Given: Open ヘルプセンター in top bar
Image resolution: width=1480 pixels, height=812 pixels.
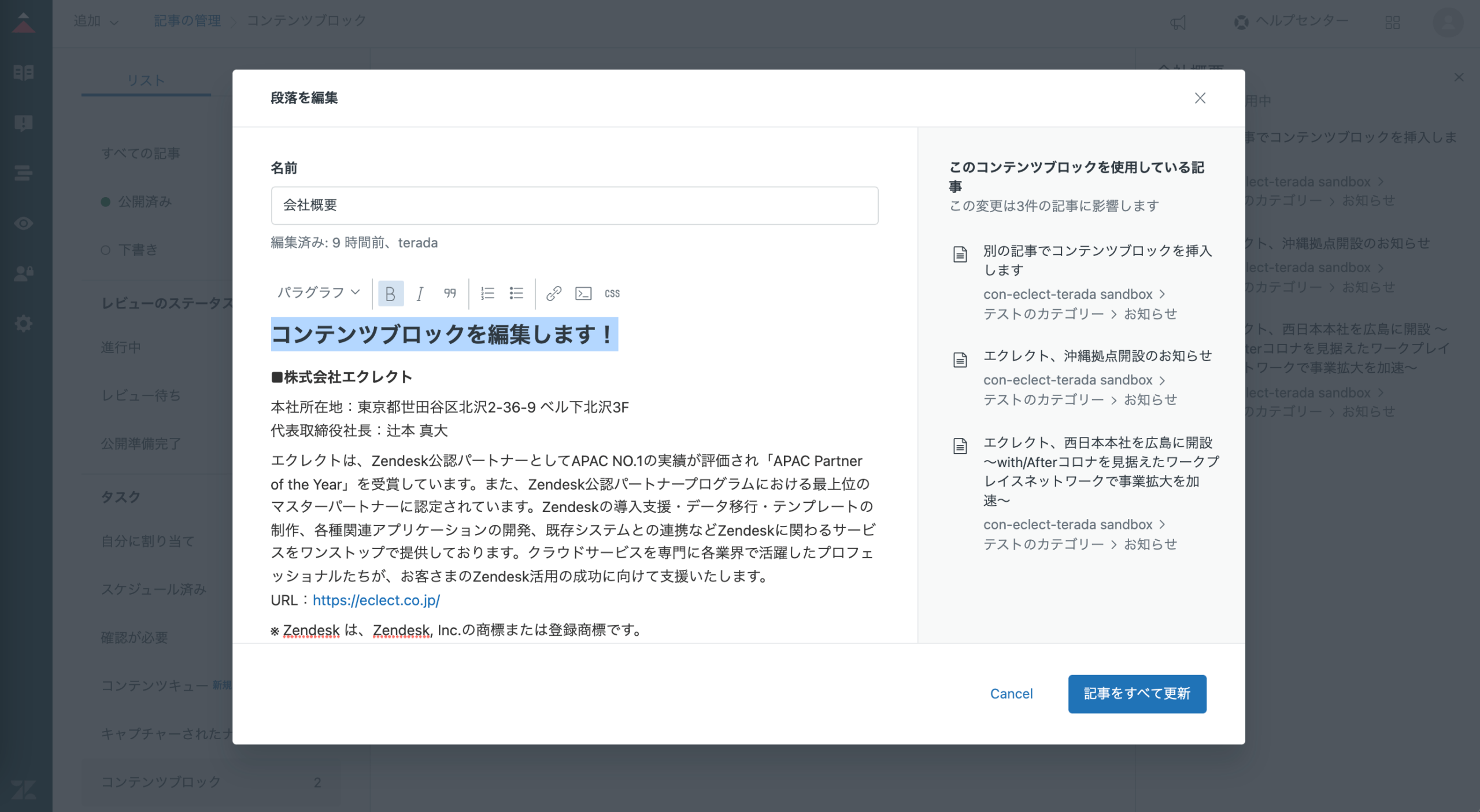Looking at the screenshot, I should pos(1291,21).
